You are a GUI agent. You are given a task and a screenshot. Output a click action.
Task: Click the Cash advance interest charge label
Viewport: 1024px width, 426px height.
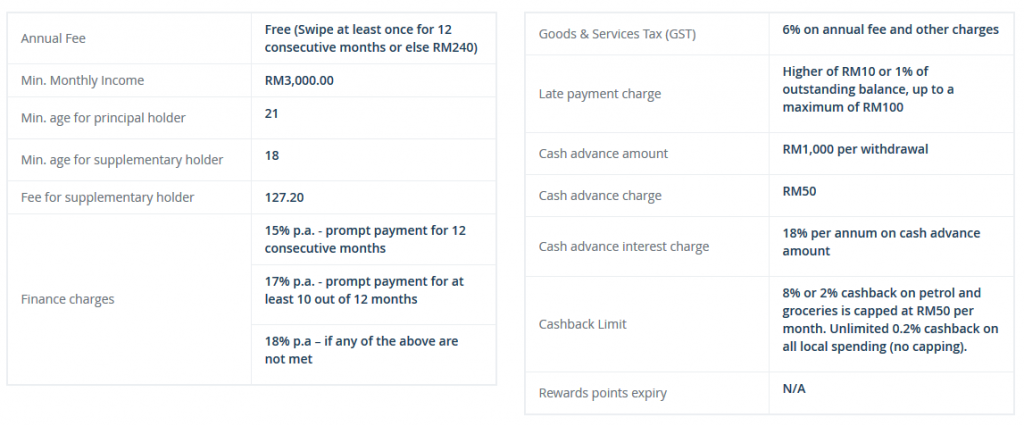624,247
